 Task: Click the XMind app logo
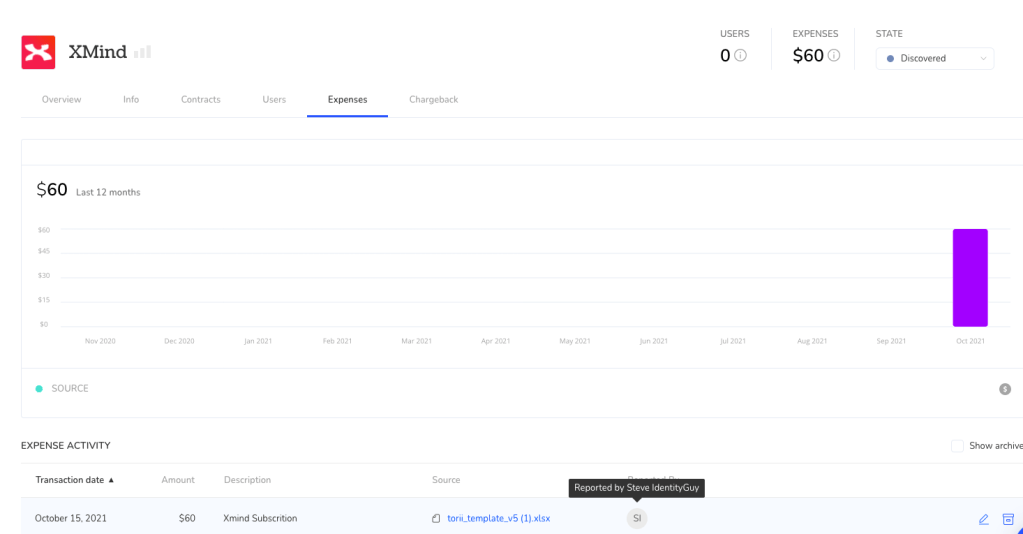(x=38, y=52)
